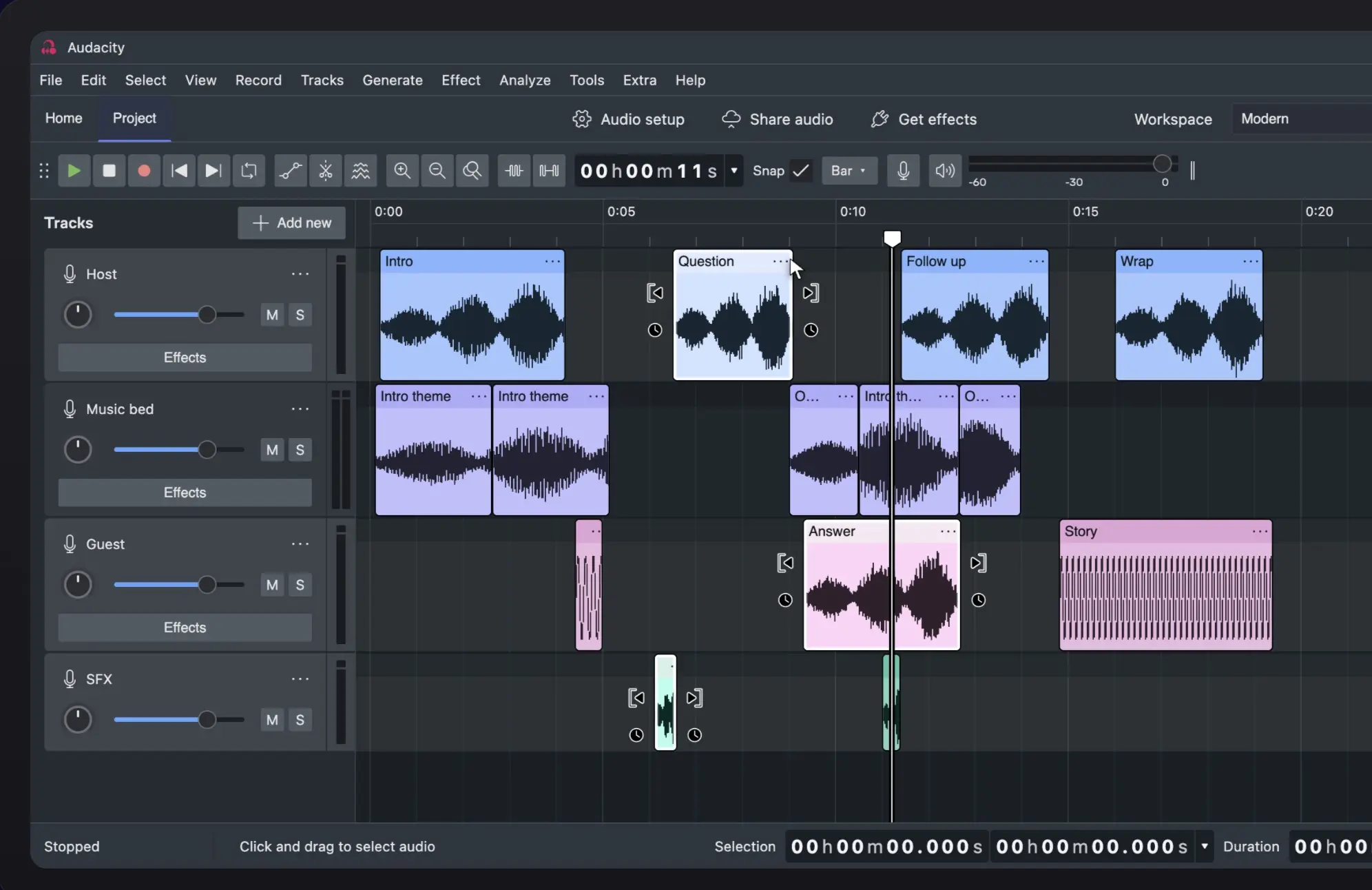Toggle the Snap checkbox
This screenshot has height=890, width=1372.
tap(800, 171)
